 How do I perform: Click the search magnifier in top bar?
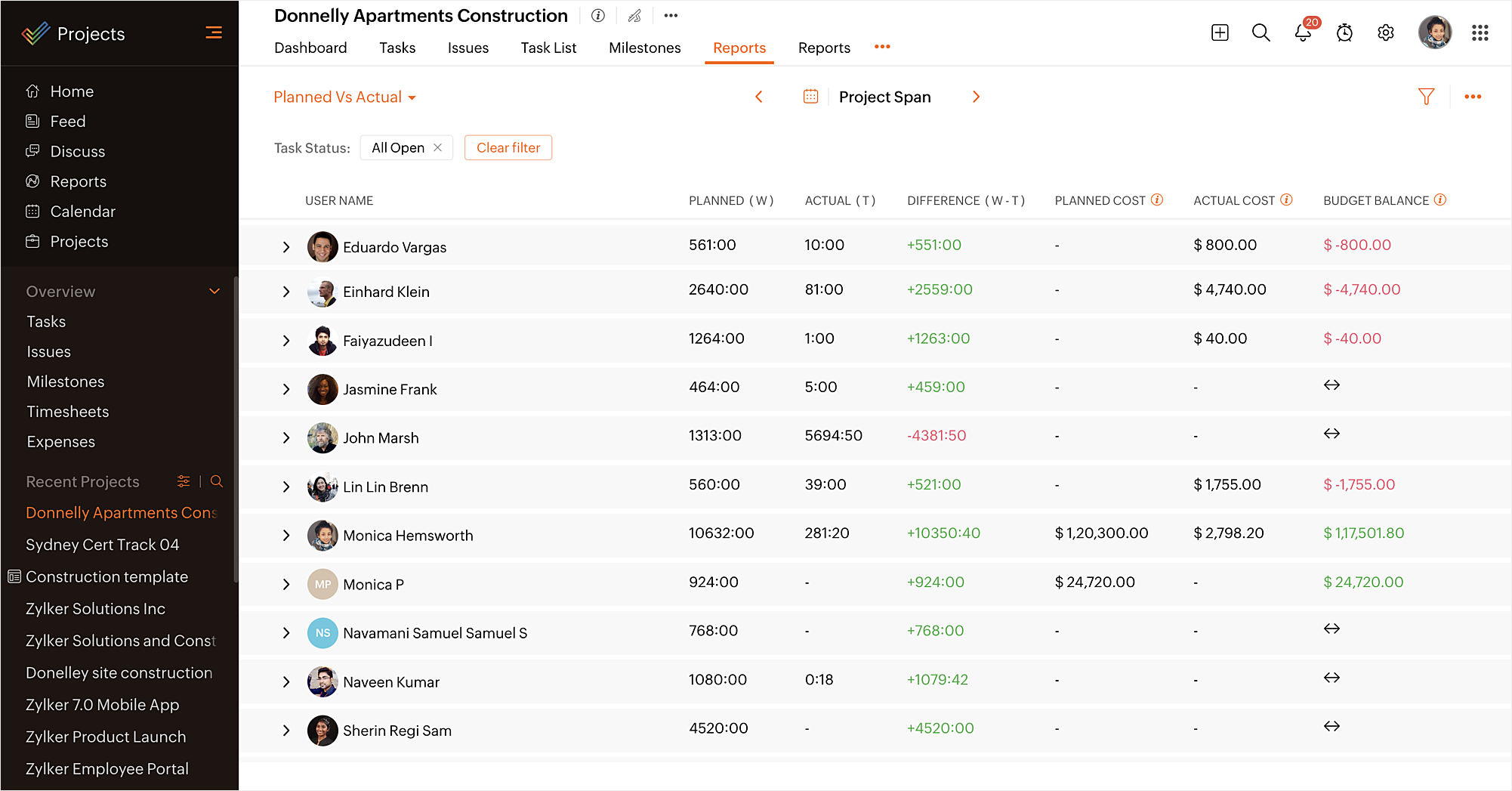tap(1261, 32)
